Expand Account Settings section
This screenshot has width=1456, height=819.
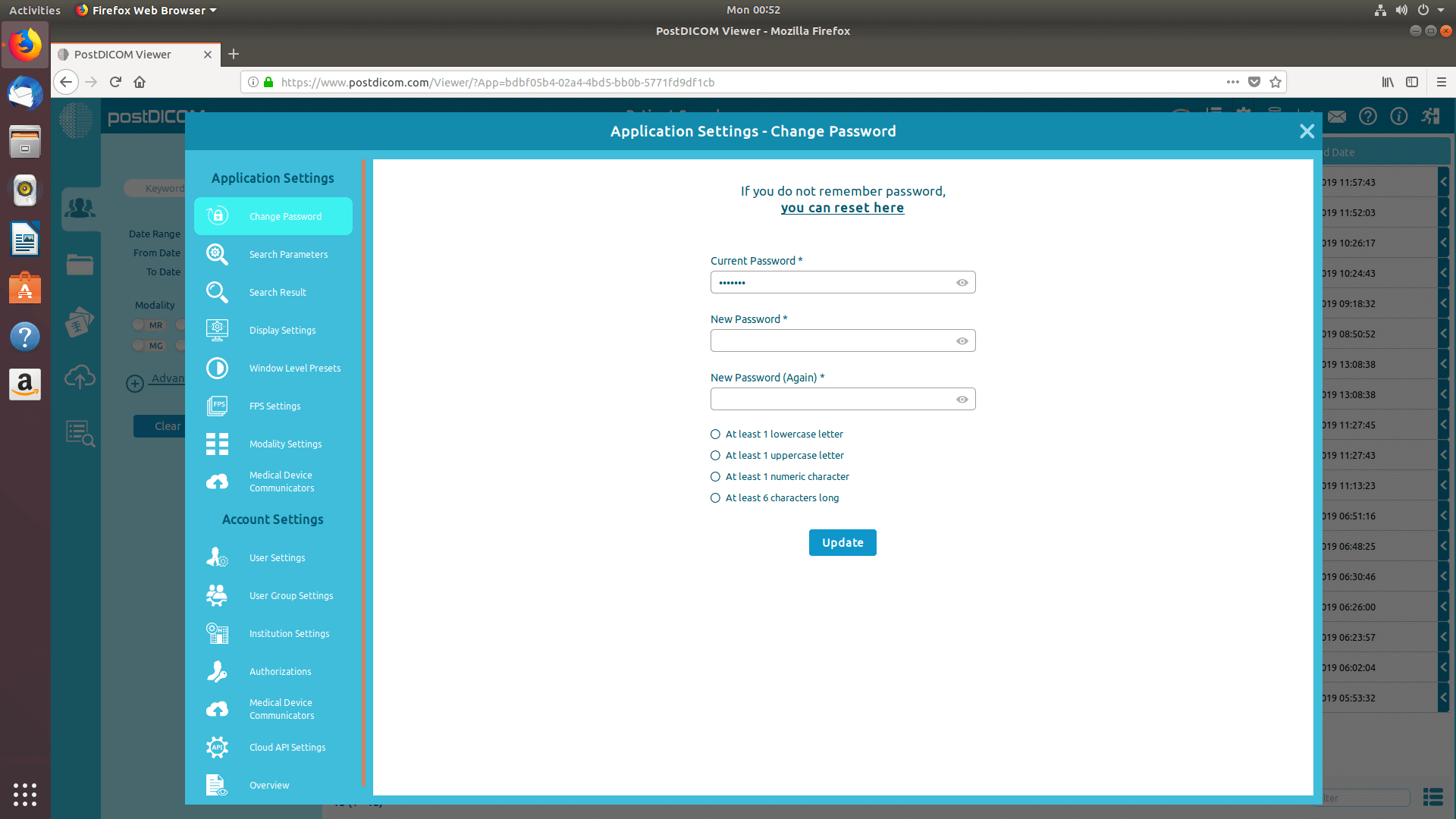tap(272, 519)
